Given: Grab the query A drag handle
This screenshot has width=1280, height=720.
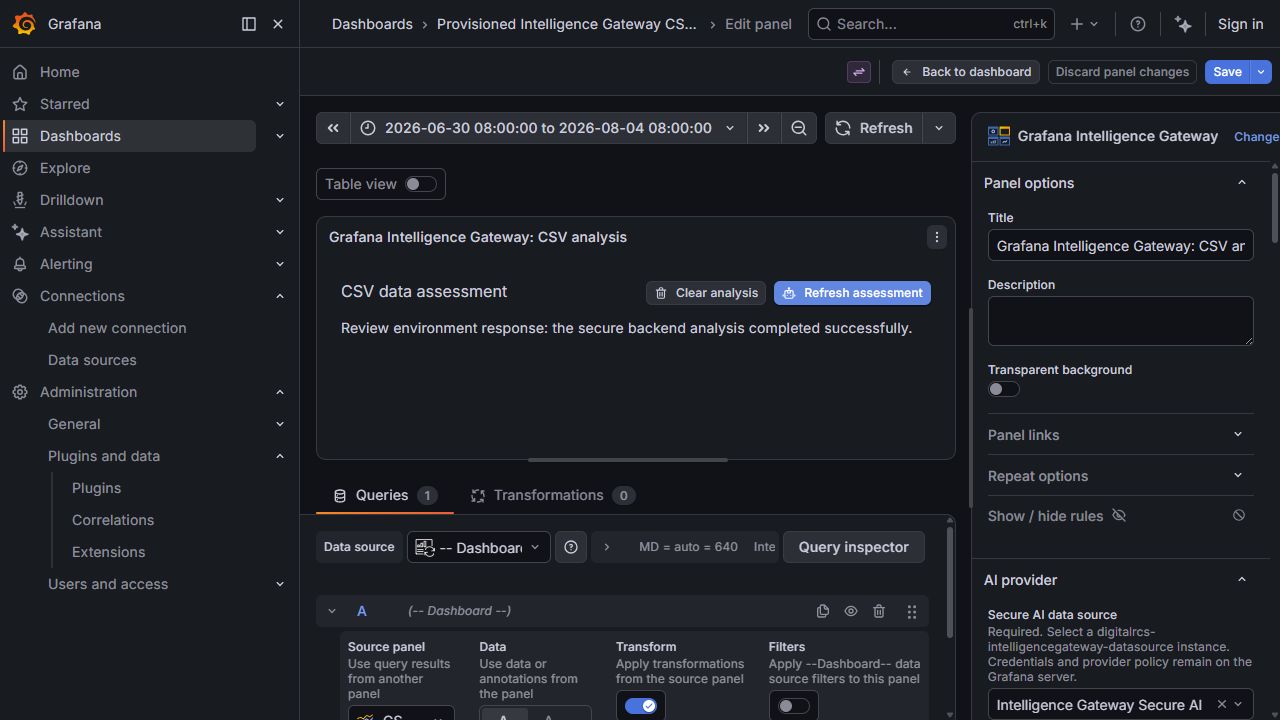Looking at the screenshot, I should (912, 611).
